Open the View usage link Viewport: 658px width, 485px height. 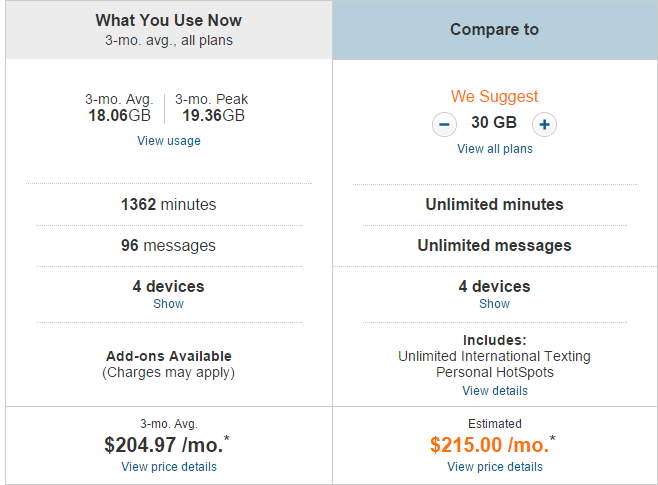(x=169, y=141)
